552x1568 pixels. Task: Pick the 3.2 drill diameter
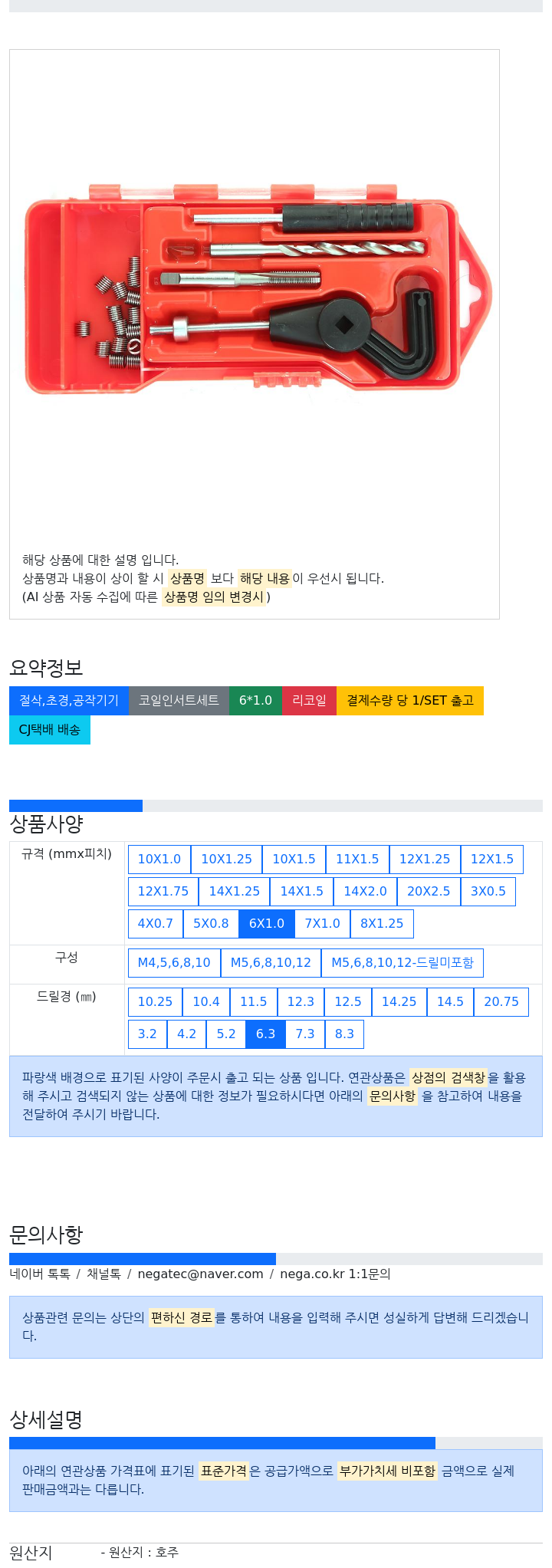[147, 1034]
